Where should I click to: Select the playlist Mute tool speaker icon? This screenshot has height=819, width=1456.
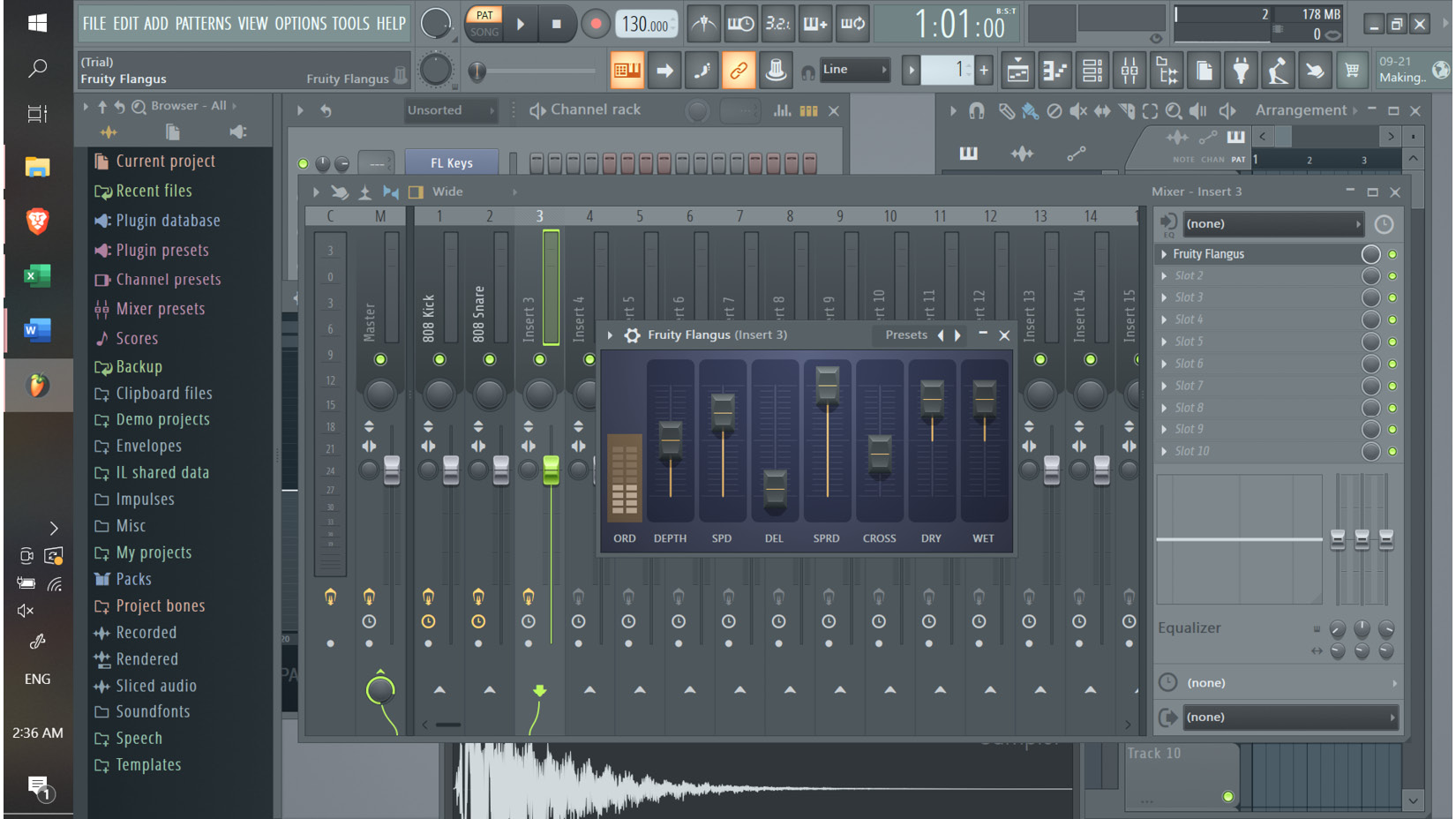[x=1078, y=111]
